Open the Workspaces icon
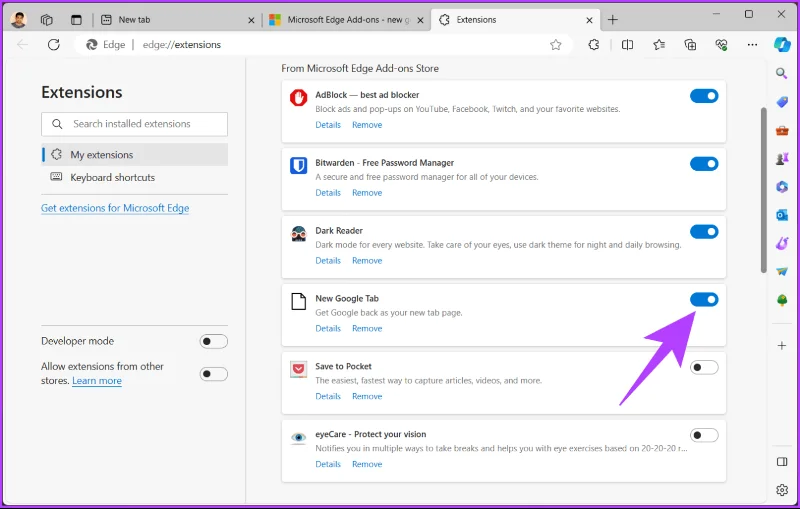The width and height of the screenshot is (800, 509). (x=47, y=20)
